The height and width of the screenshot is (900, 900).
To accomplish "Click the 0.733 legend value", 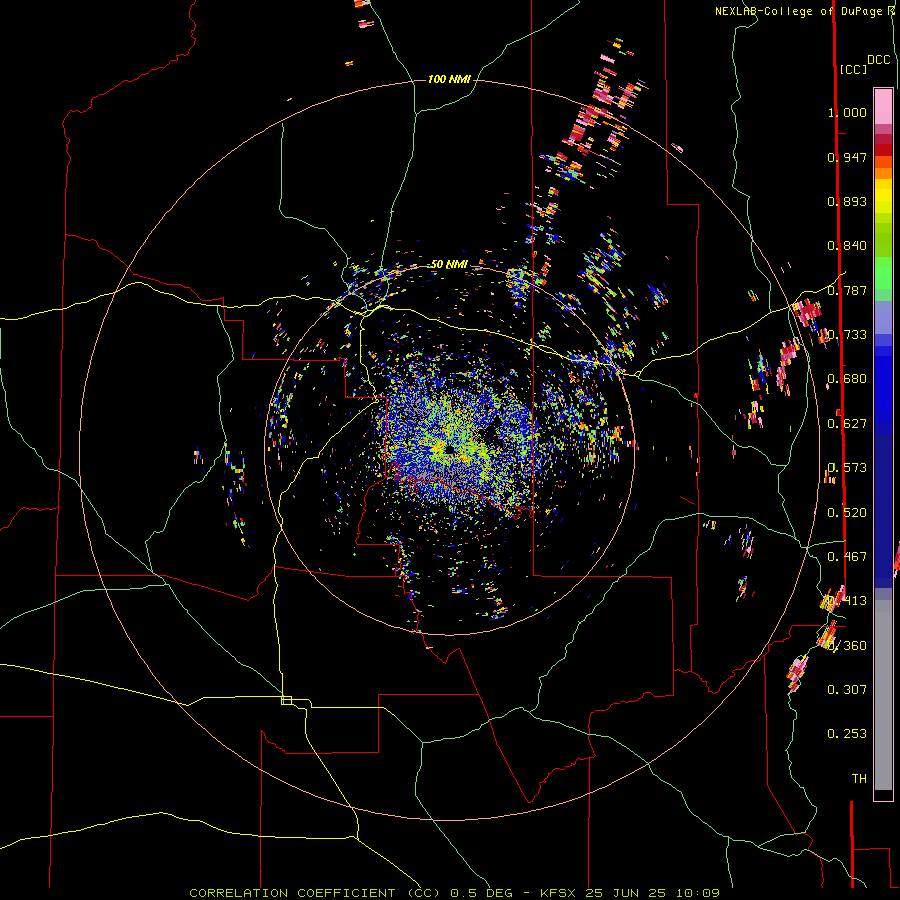I will click(x=847, y=335).
